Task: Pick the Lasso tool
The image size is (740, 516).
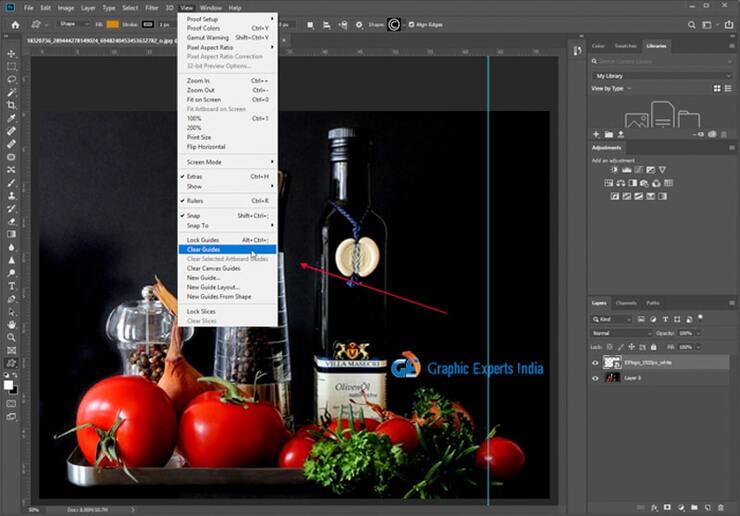Action: pos(12,79)
